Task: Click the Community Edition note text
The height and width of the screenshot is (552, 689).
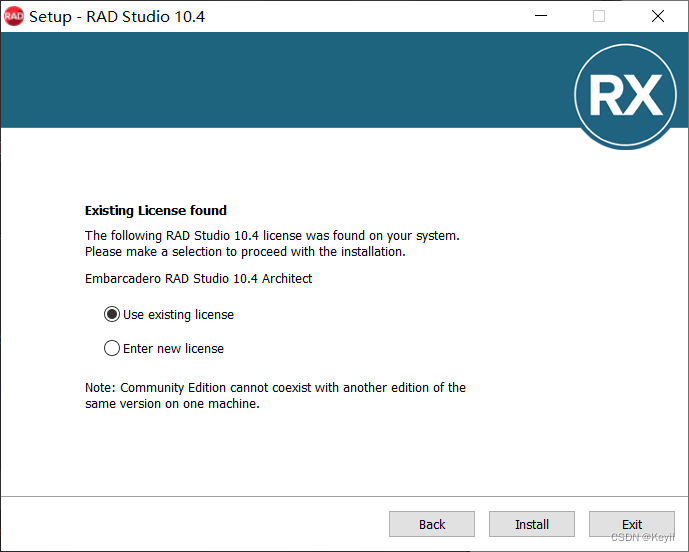Action: [275, 396]
